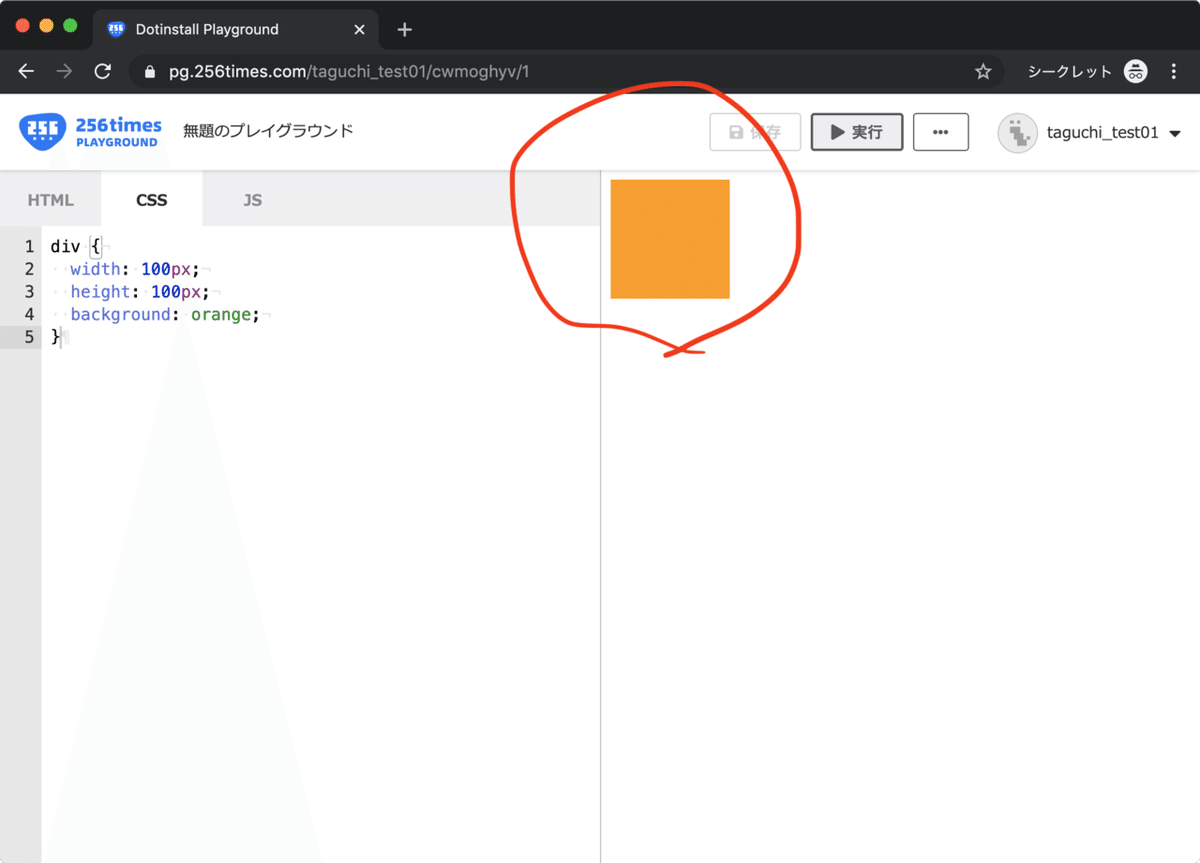Screen dimensions: 1200x863
Task: Run code with 実行 button
Action: (857, 132)
